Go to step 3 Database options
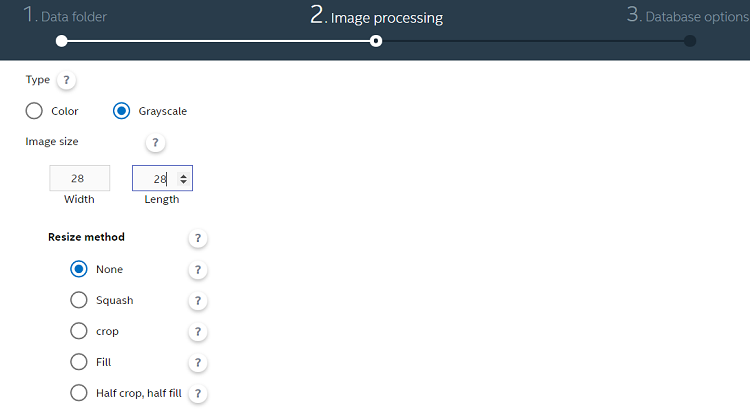 [688, 15]
